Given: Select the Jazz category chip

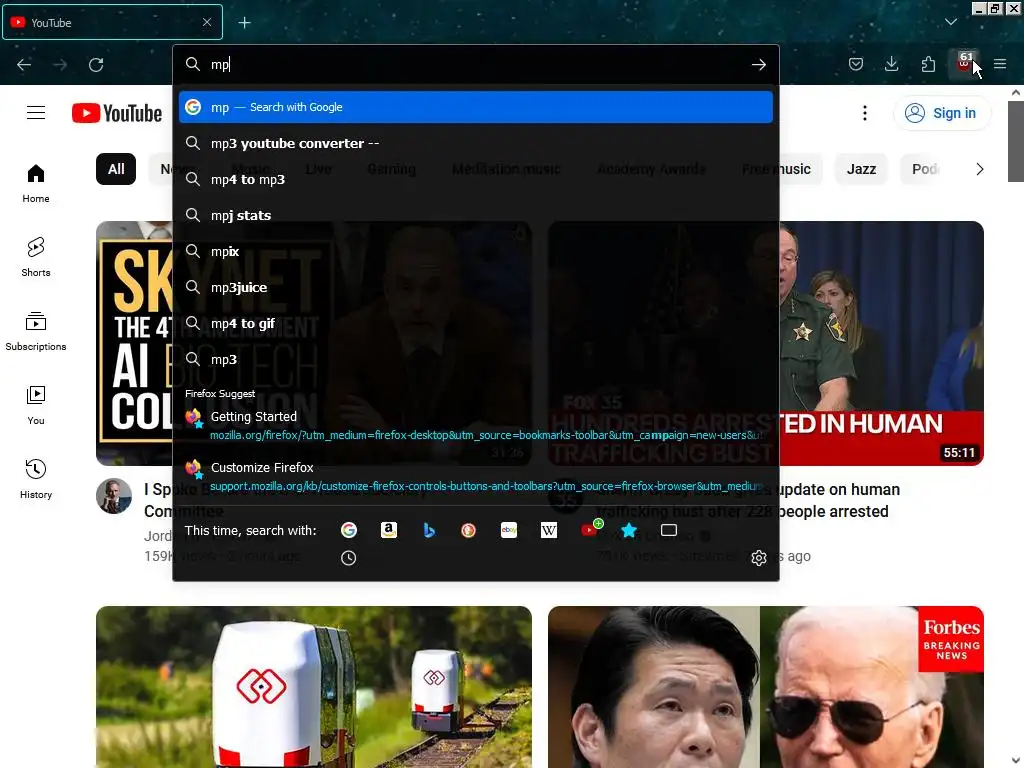Looking at the screenshot, I should (x=861, y=169).
